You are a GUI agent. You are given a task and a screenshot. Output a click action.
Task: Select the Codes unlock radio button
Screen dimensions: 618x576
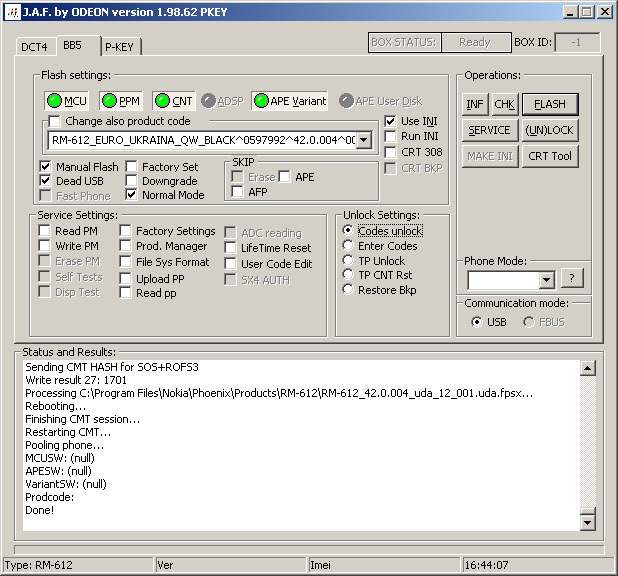pyautogui.click(x=348, y=230)
